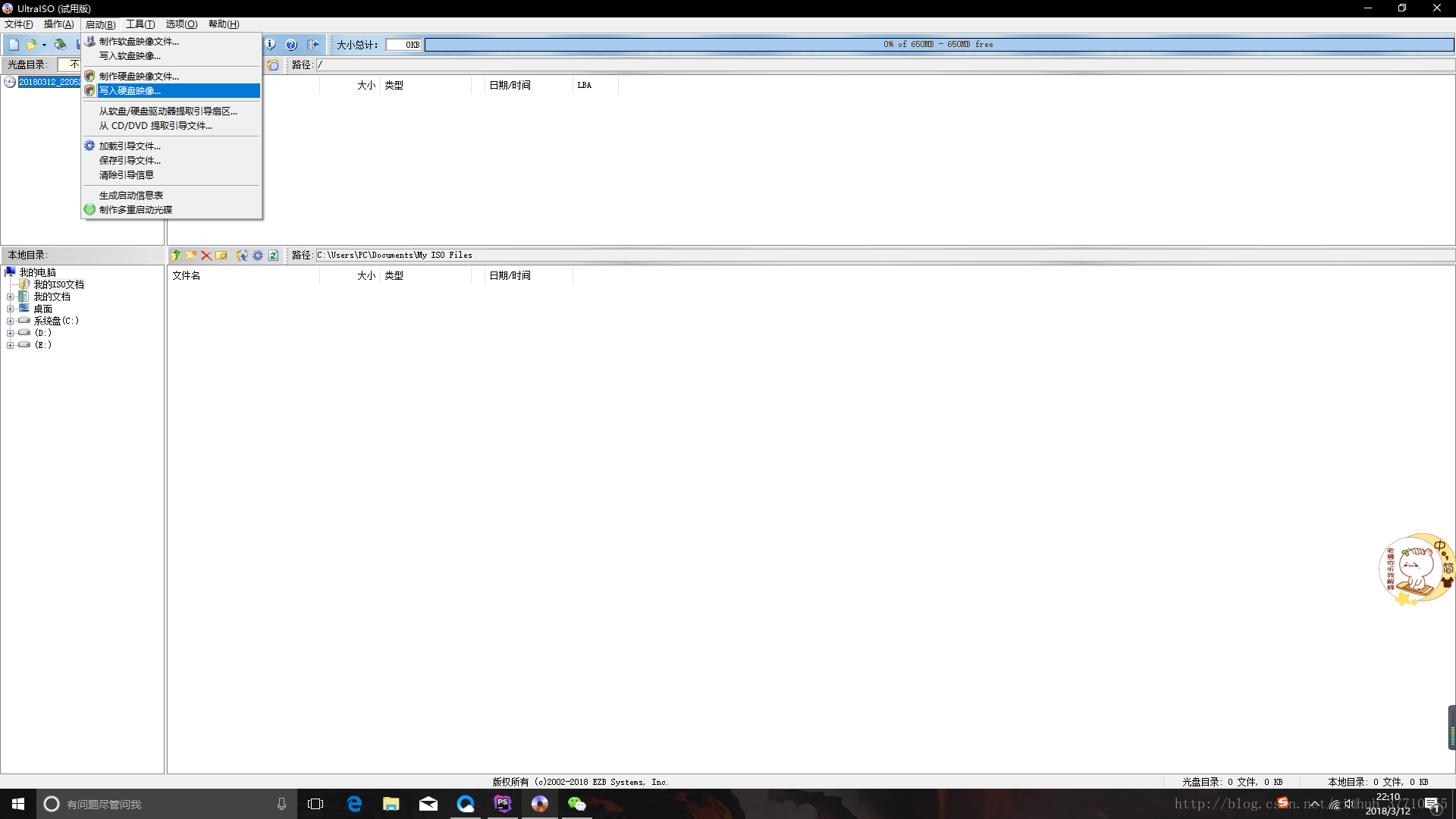
Task: Select 加载引导文件... menu entry
Action: (x=171, y=146)
